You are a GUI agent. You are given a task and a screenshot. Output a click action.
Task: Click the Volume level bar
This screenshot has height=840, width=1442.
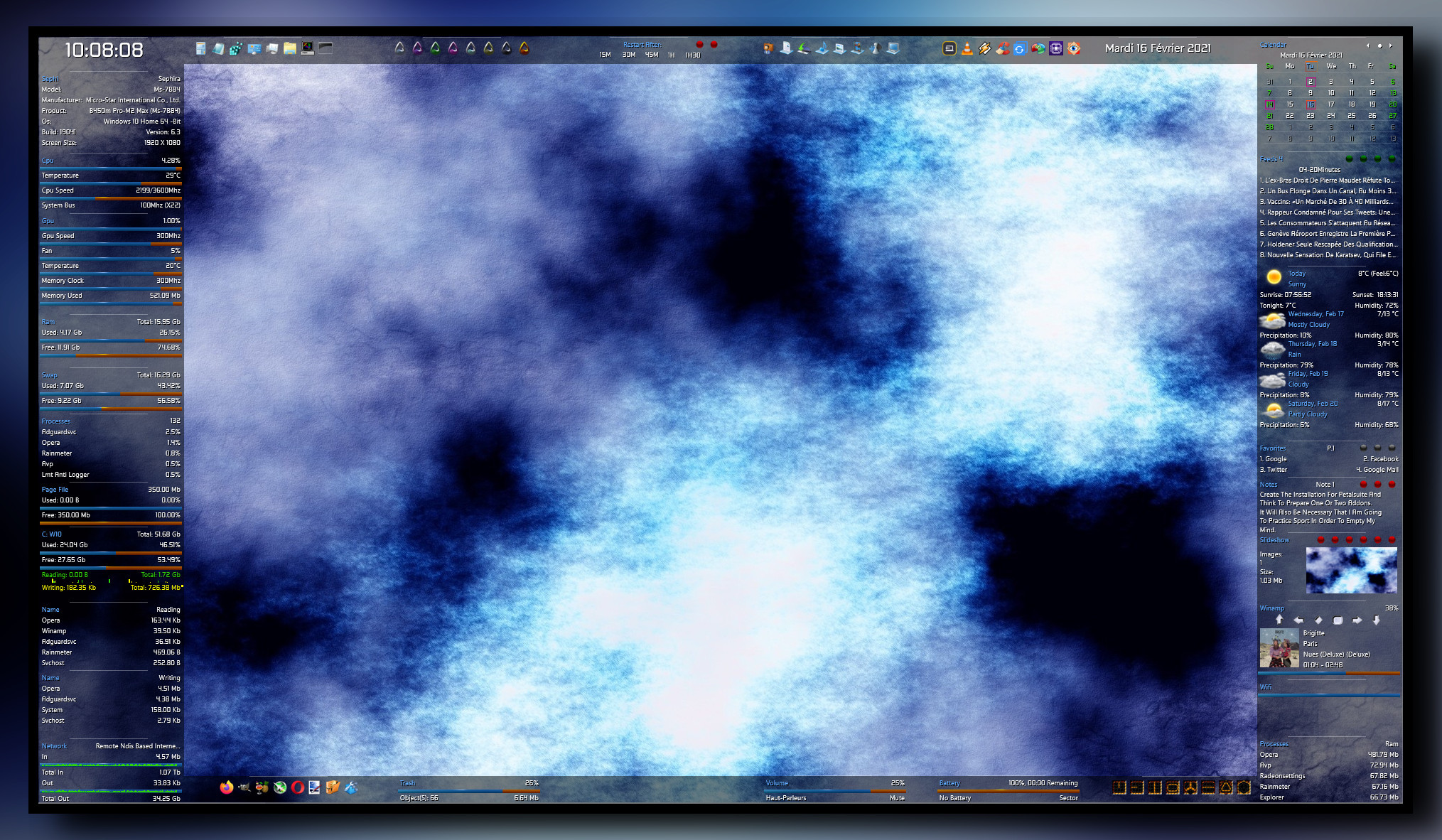coord(835,790)
